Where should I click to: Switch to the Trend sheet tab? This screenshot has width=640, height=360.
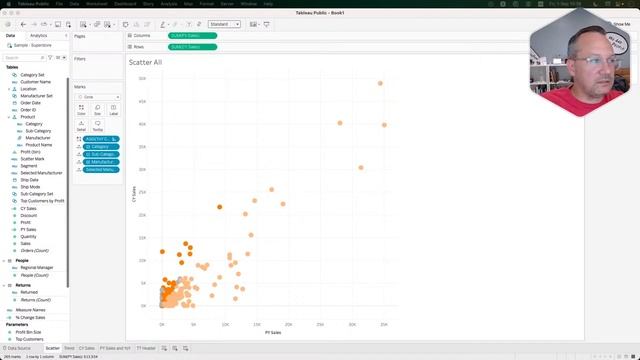69,348
